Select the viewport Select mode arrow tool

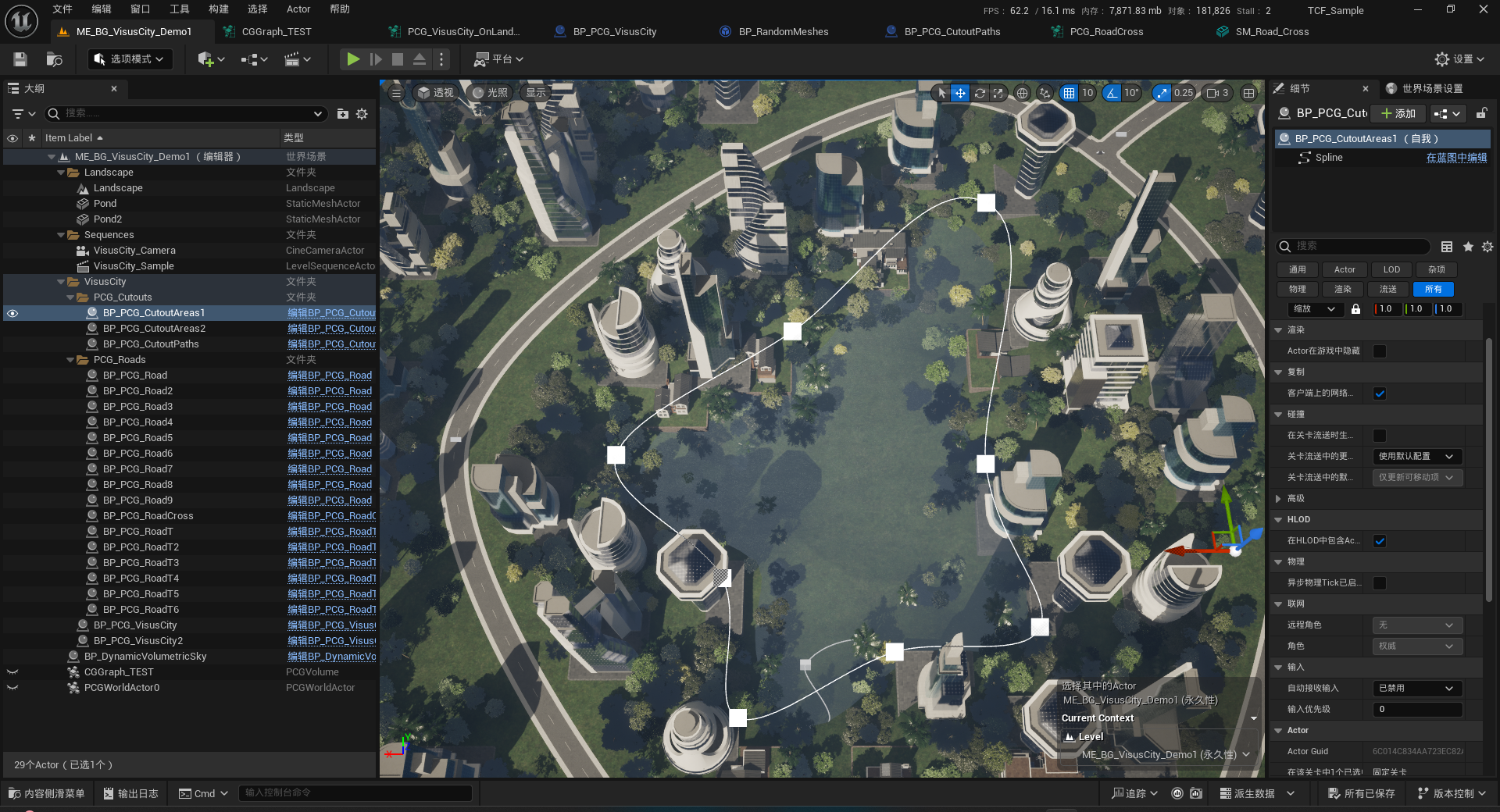tap(941, 93)
